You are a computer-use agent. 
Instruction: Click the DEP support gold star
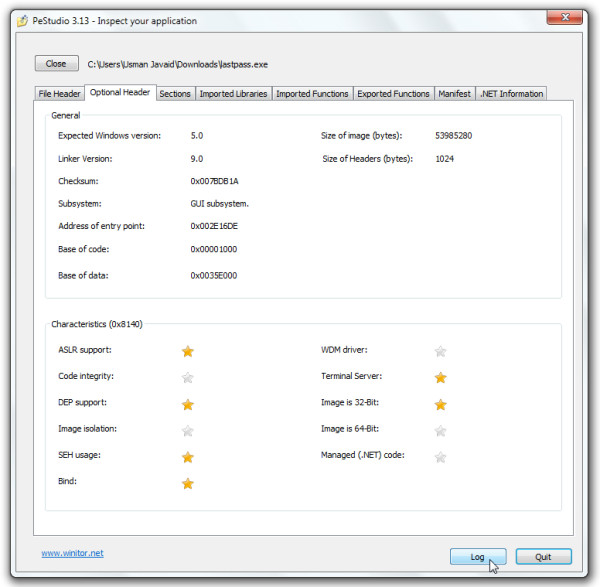tap(188, 404)
